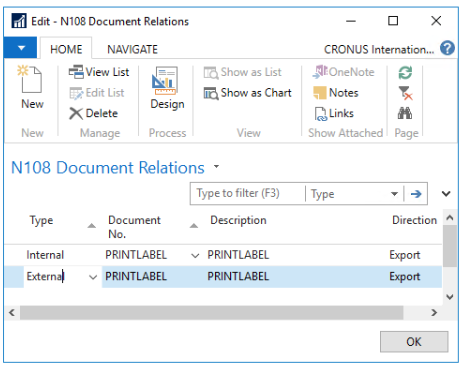Click the Edit List icon

pos(76,93)
